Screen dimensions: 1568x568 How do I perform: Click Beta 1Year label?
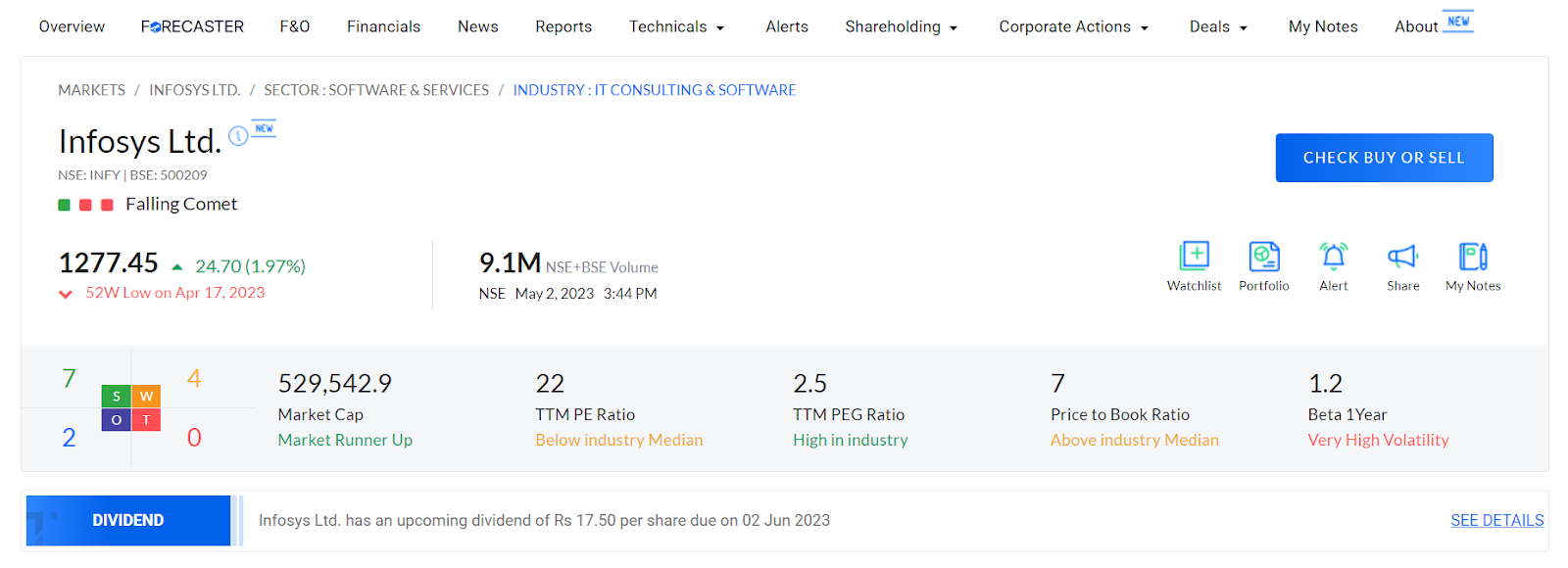tap(1347, 415)
